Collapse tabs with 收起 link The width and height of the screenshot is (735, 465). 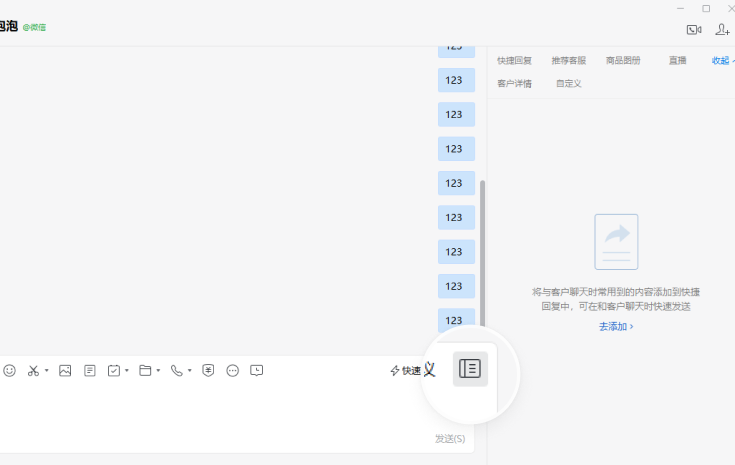click(x=721, y=61)
